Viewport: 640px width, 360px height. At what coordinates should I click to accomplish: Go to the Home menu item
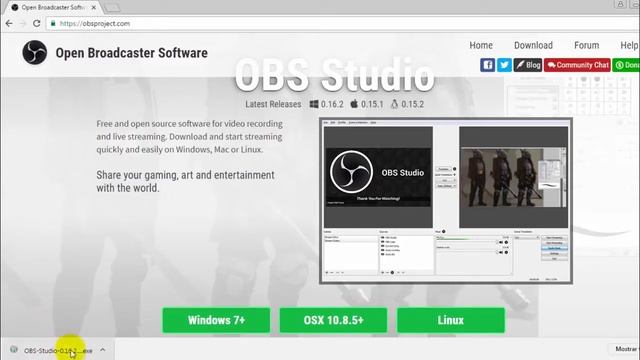[481, 45]
